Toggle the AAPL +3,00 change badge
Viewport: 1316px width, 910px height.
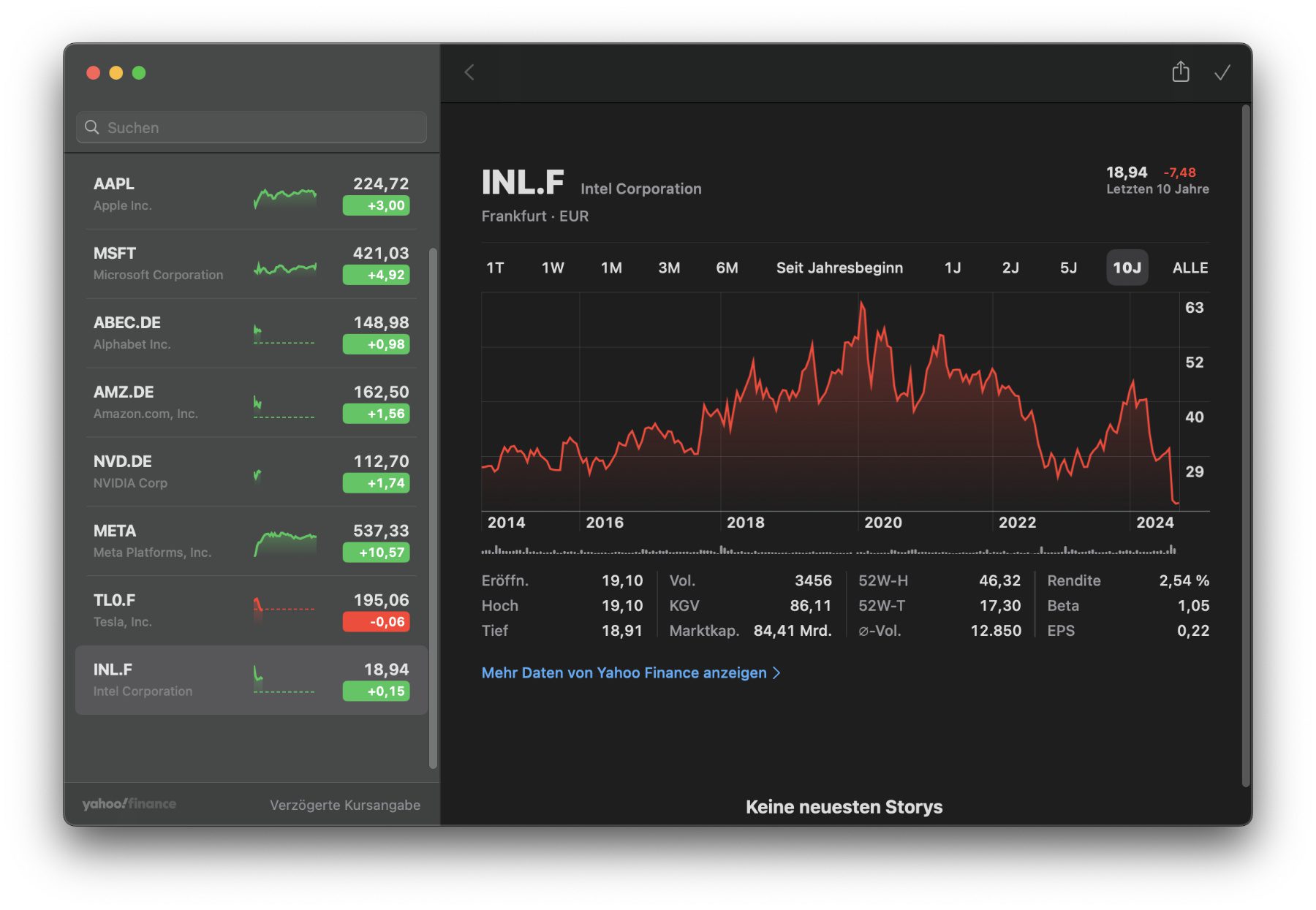tap(376, 205)
